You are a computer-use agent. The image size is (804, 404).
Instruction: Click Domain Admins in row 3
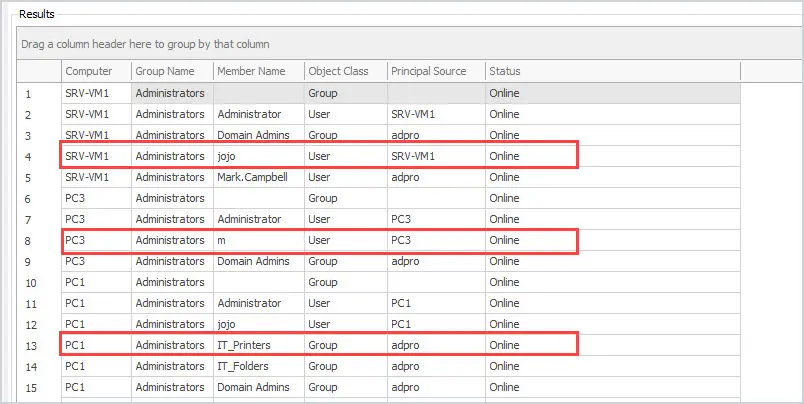pos(253,135)
